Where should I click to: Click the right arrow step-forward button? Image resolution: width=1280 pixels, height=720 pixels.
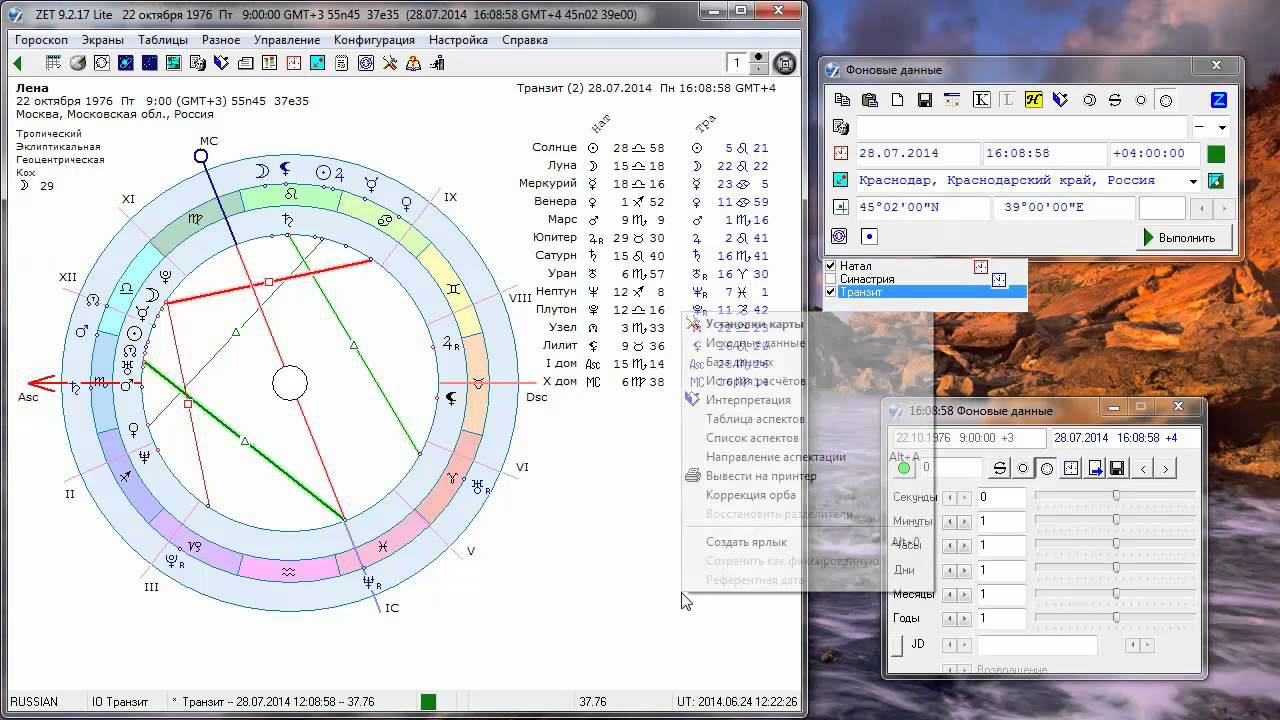(x=1166, y=468)
